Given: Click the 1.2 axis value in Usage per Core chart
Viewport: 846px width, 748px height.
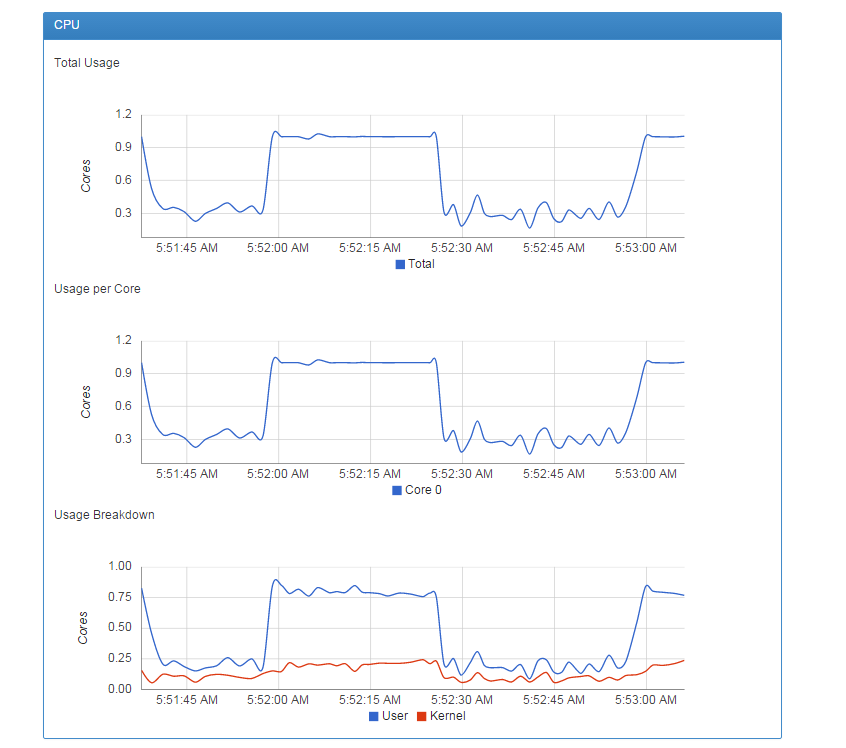Looking at the screenshot, I should click(x=124, y=341).
